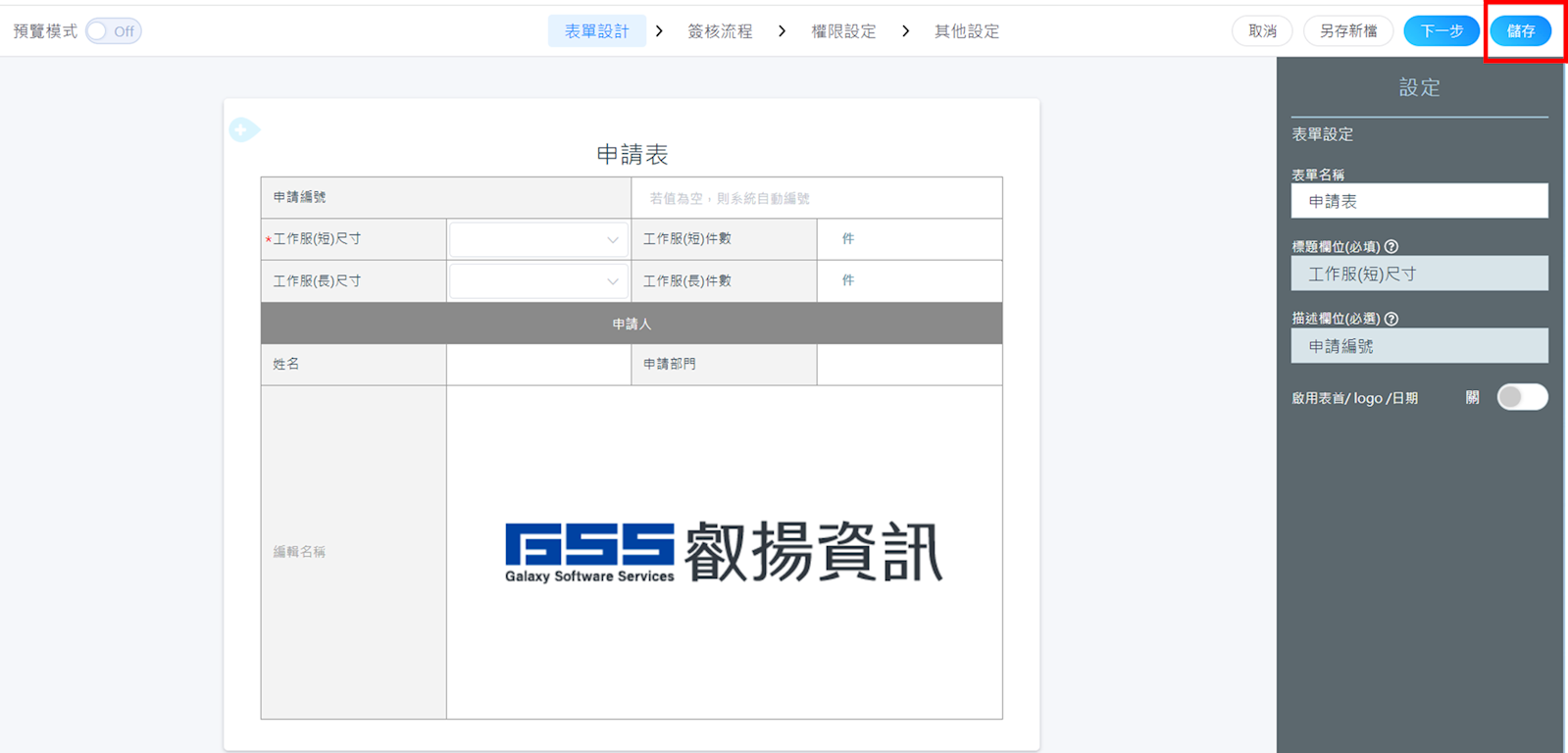
Task: Click the empty 姓名 value cell
Action: pyautogui.click(x=538, y=365)
